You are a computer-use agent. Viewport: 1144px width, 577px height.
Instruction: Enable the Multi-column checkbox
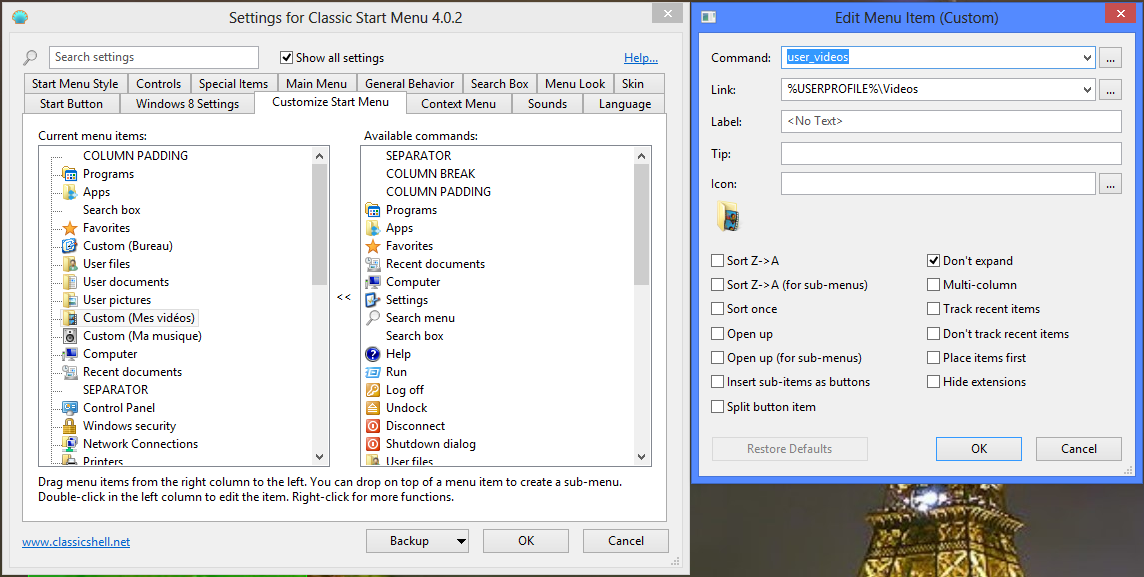pyautogui.click(x=934, y=285)
